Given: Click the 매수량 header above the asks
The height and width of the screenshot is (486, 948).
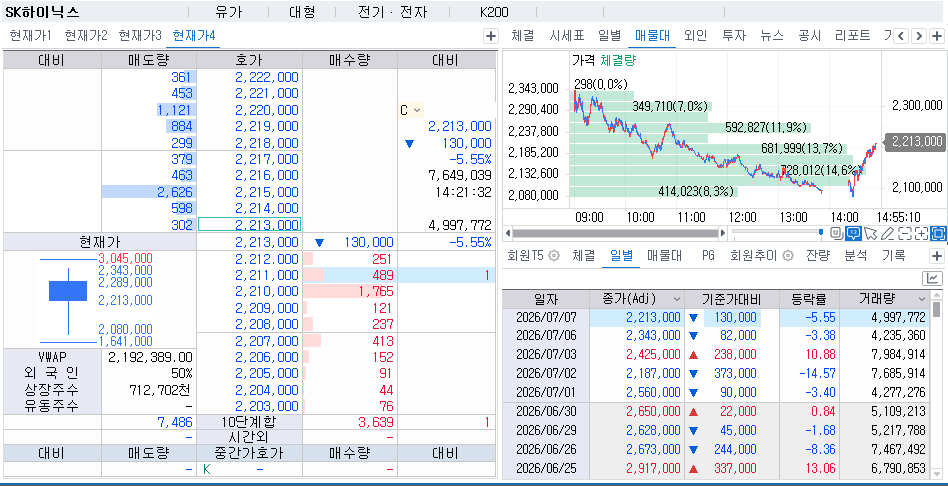Looking at the screenshot, I should pos(349,60).
